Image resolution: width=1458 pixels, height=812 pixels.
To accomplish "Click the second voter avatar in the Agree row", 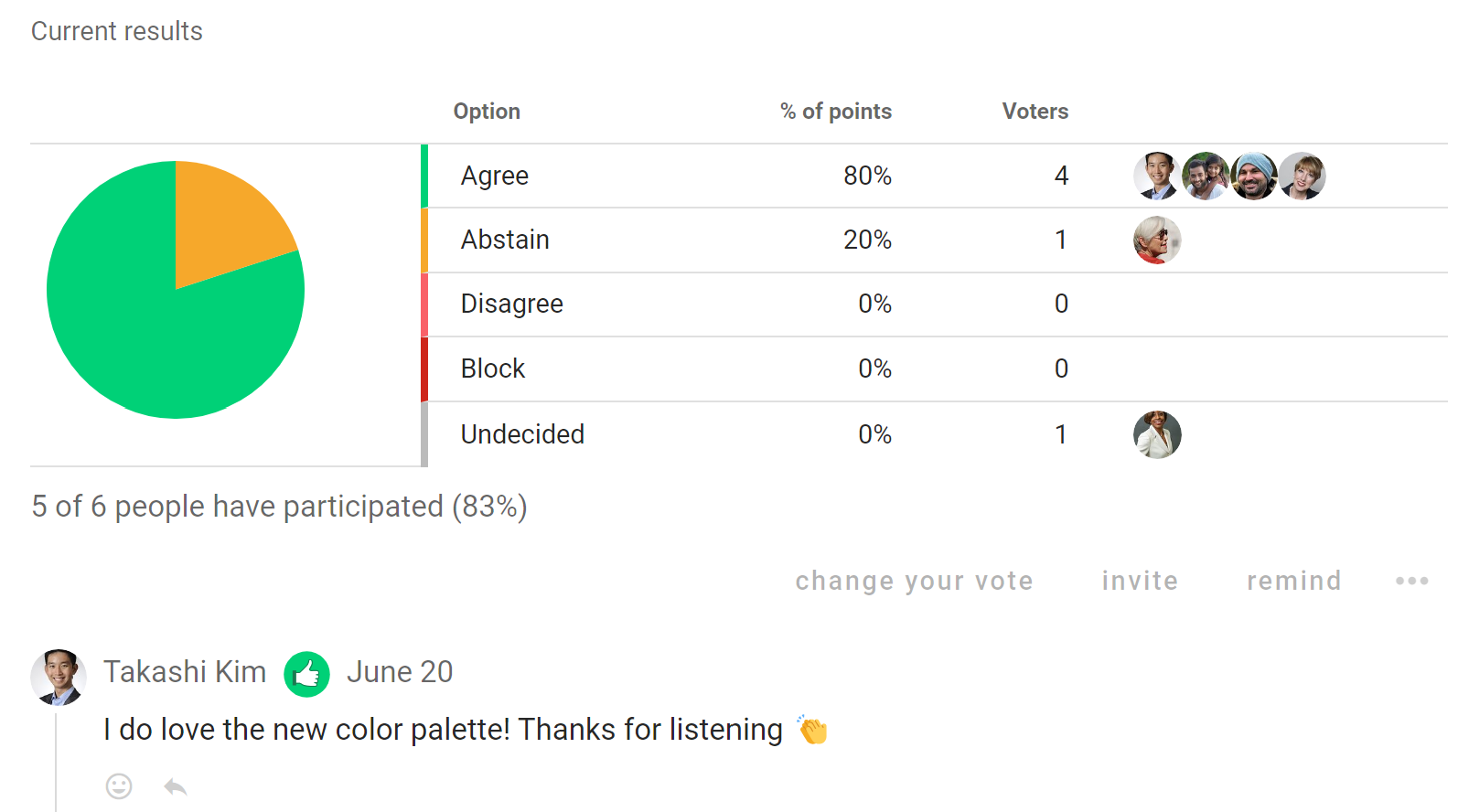I will coord(1206,176).
